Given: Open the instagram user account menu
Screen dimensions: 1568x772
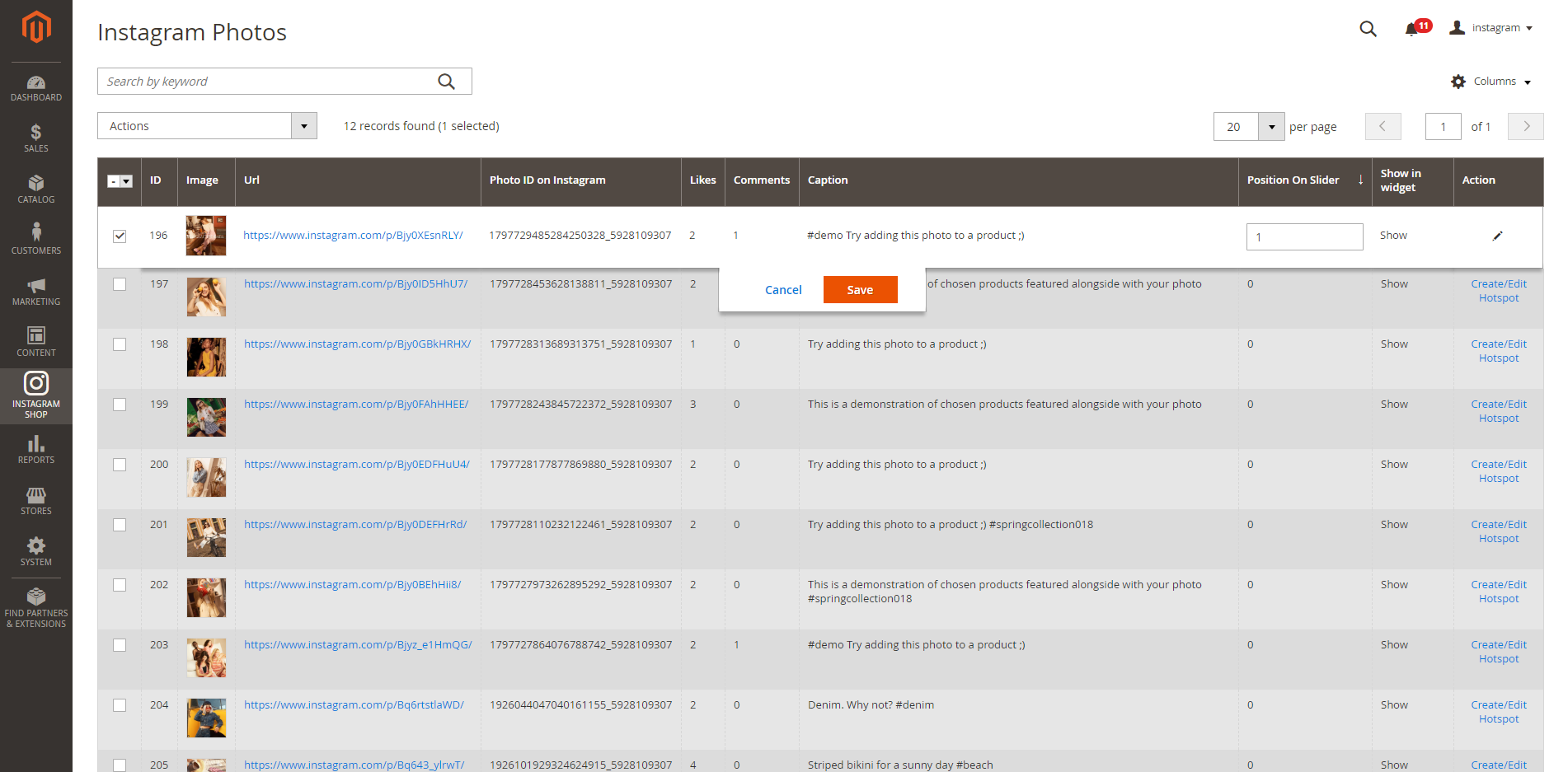Looking at the screenshot, I should tap(1491, 28).
